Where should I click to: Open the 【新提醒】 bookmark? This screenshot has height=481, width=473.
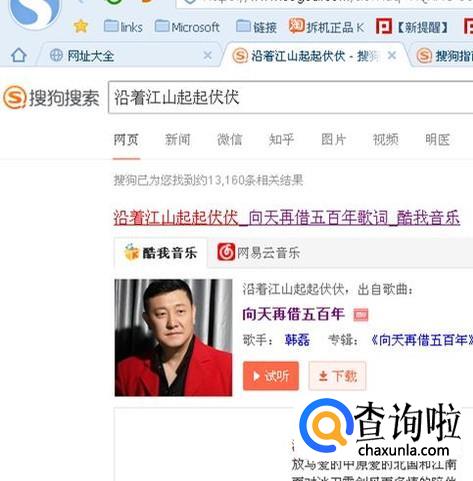tap(413, 27)
